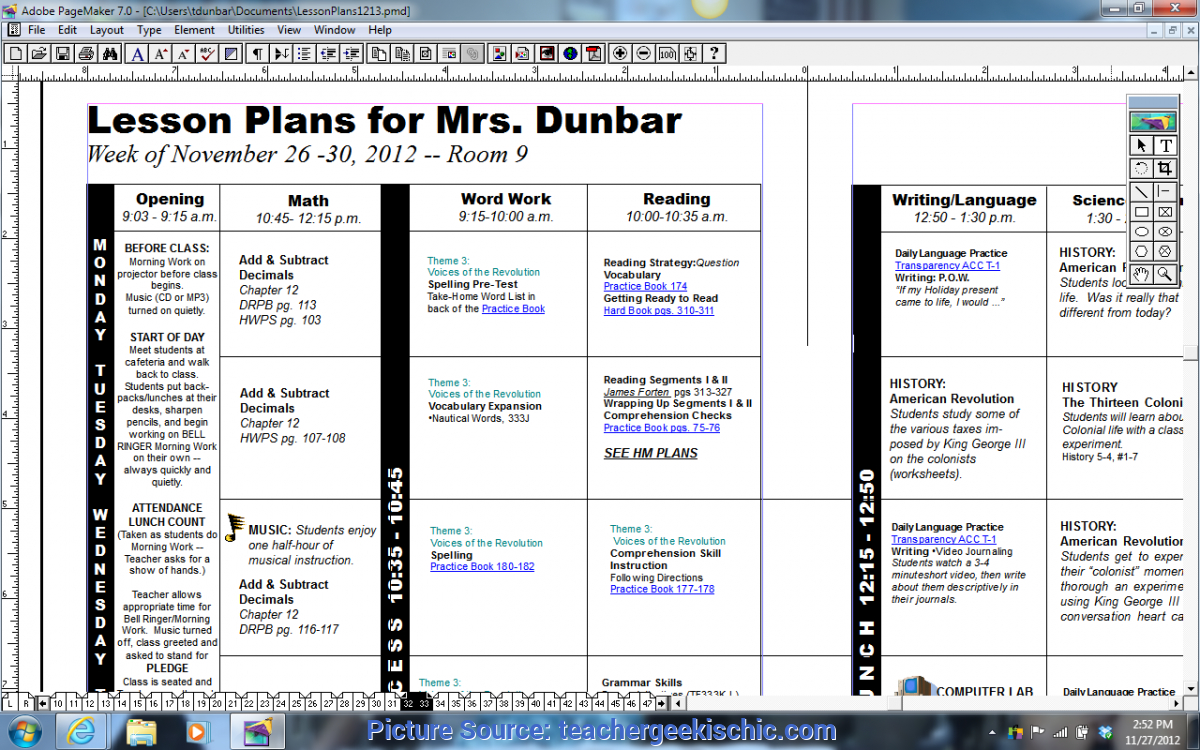Screen dimensions: 1200x750
Task: Select the Constrained Line tool
Action: pos(1165,190)
